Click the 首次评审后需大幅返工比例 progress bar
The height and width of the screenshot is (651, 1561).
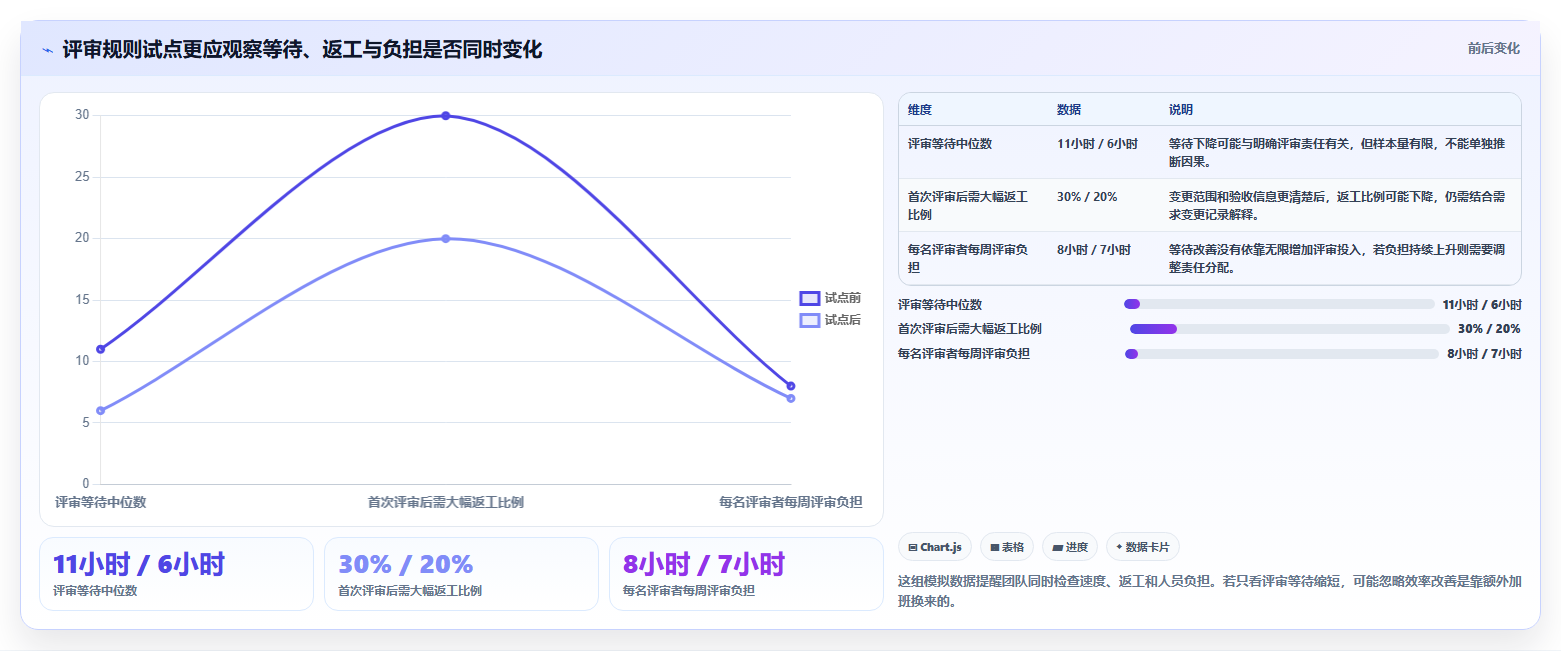tap(1289, 329)
